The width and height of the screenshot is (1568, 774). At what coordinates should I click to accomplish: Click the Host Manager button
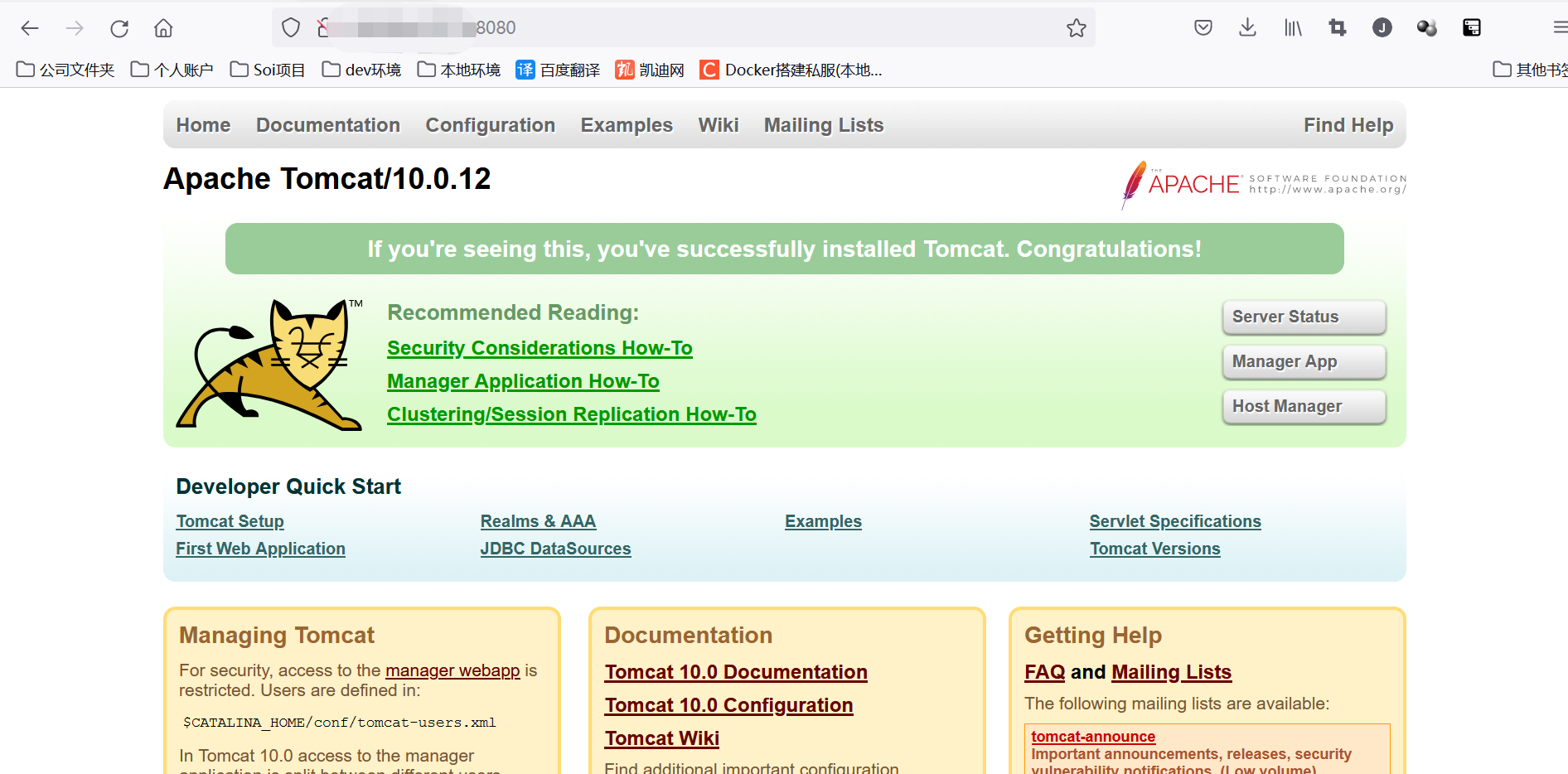(1304, 406)
